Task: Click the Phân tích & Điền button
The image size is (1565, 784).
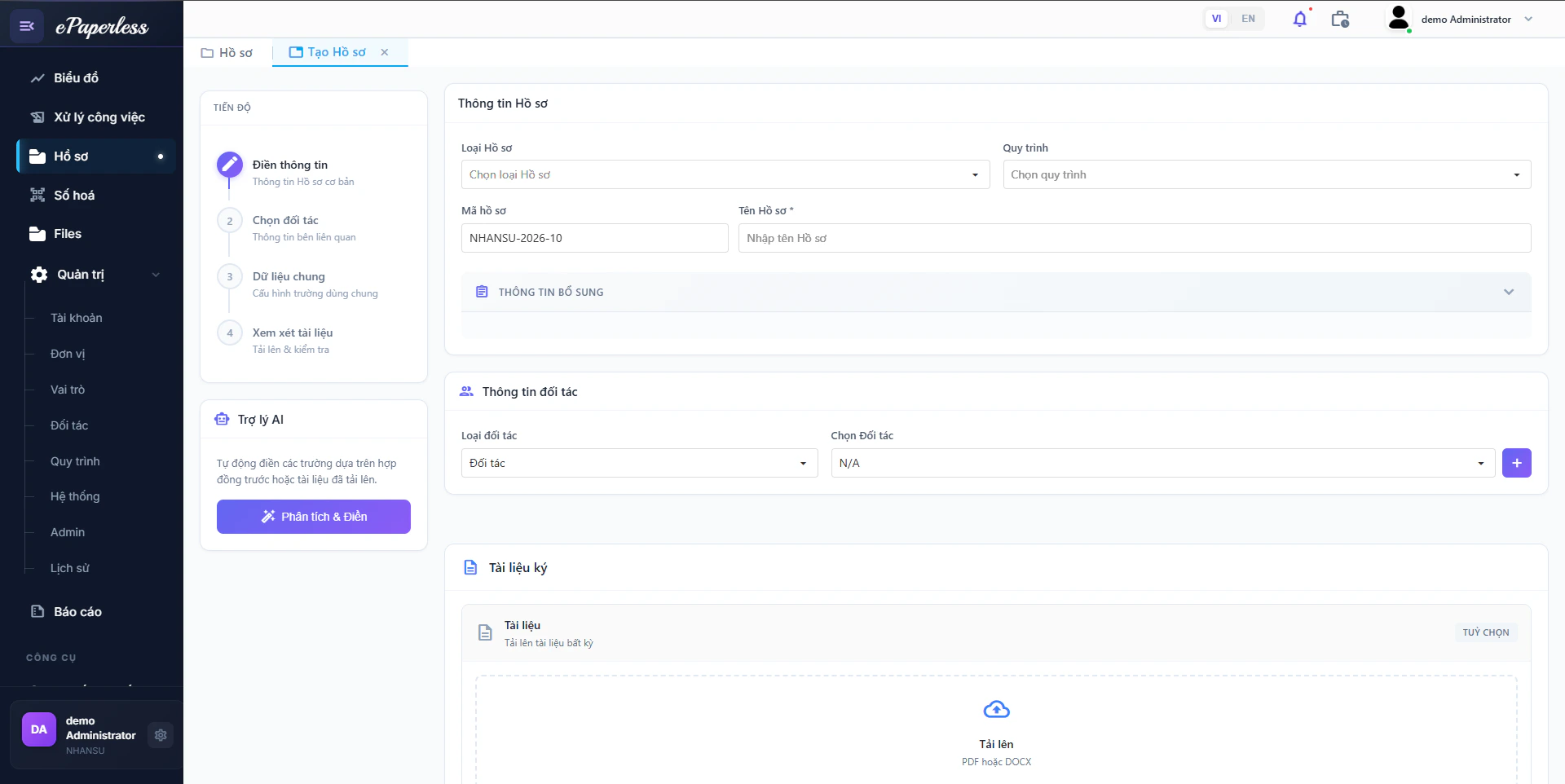Action: click(314, 517)
